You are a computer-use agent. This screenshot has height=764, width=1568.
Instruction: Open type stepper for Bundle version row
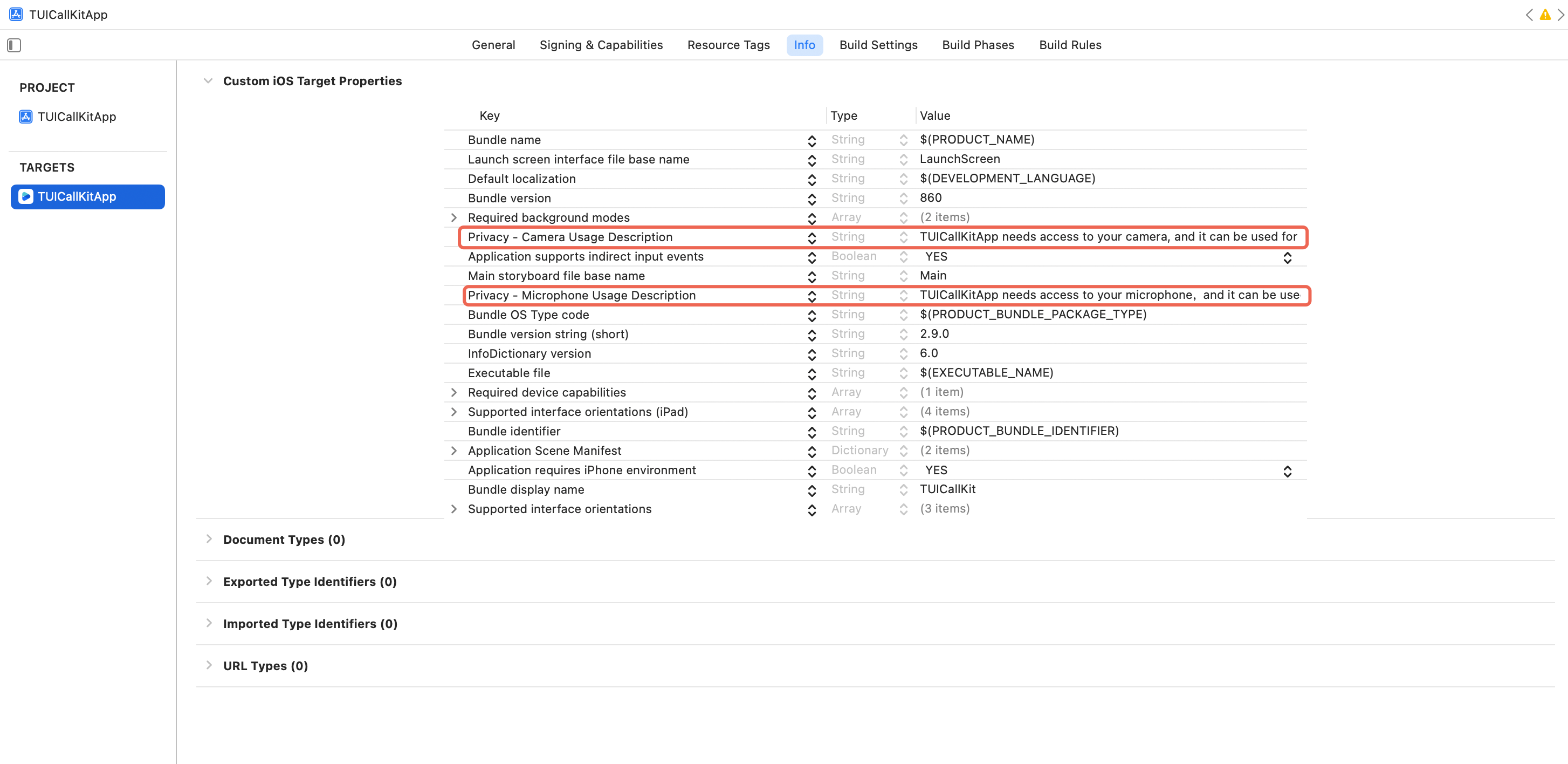pyautogui.click(x=903, y=198)
